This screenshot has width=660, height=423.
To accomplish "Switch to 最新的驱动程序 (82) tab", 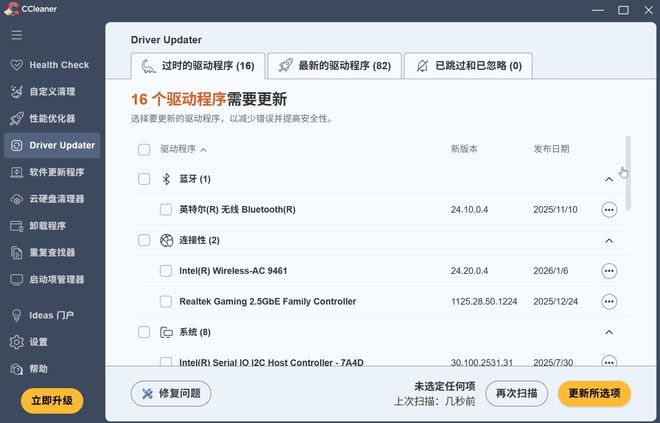I will 335,66.
